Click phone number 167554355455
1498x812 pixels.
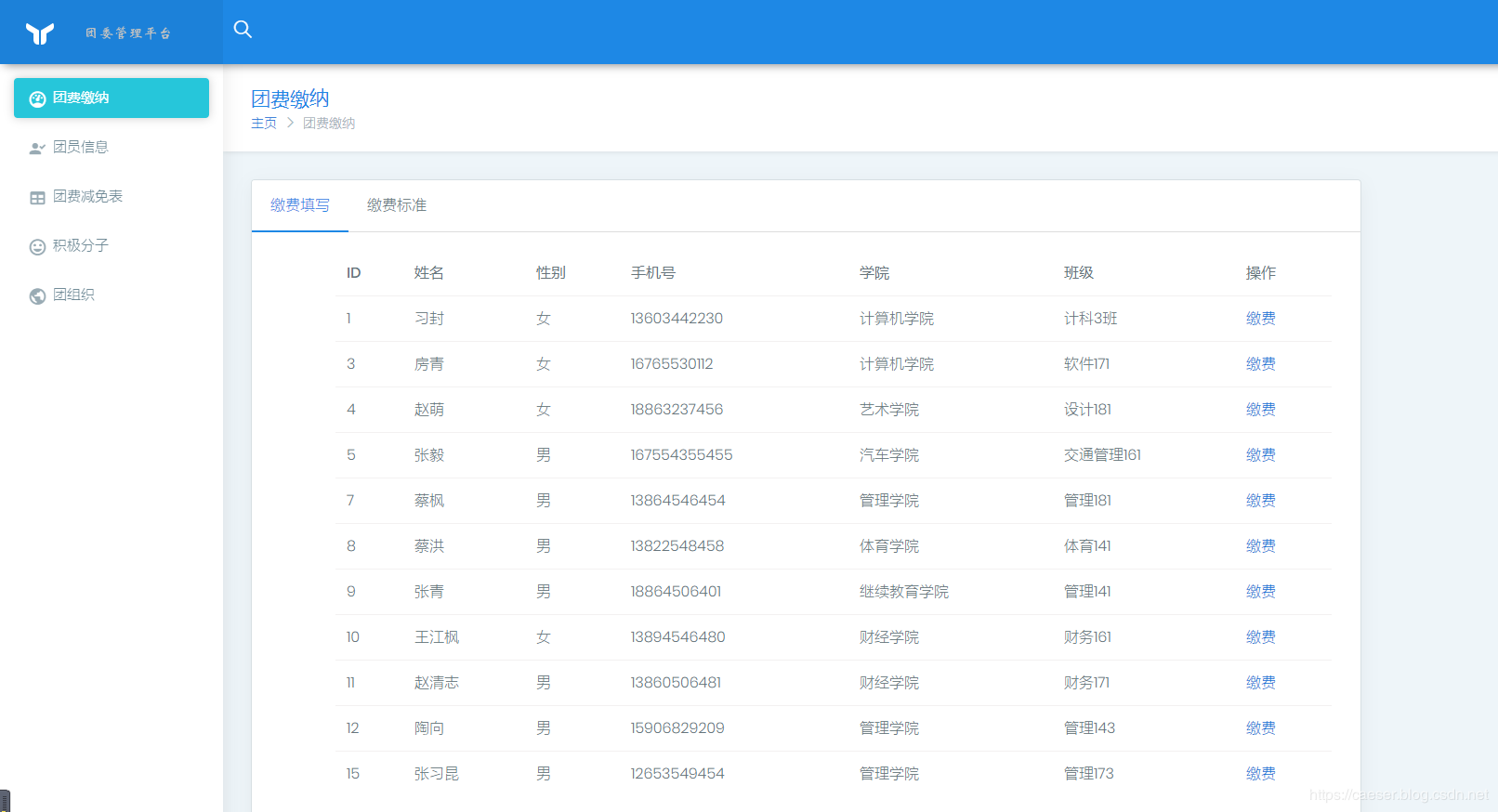(x=681, y=455)
